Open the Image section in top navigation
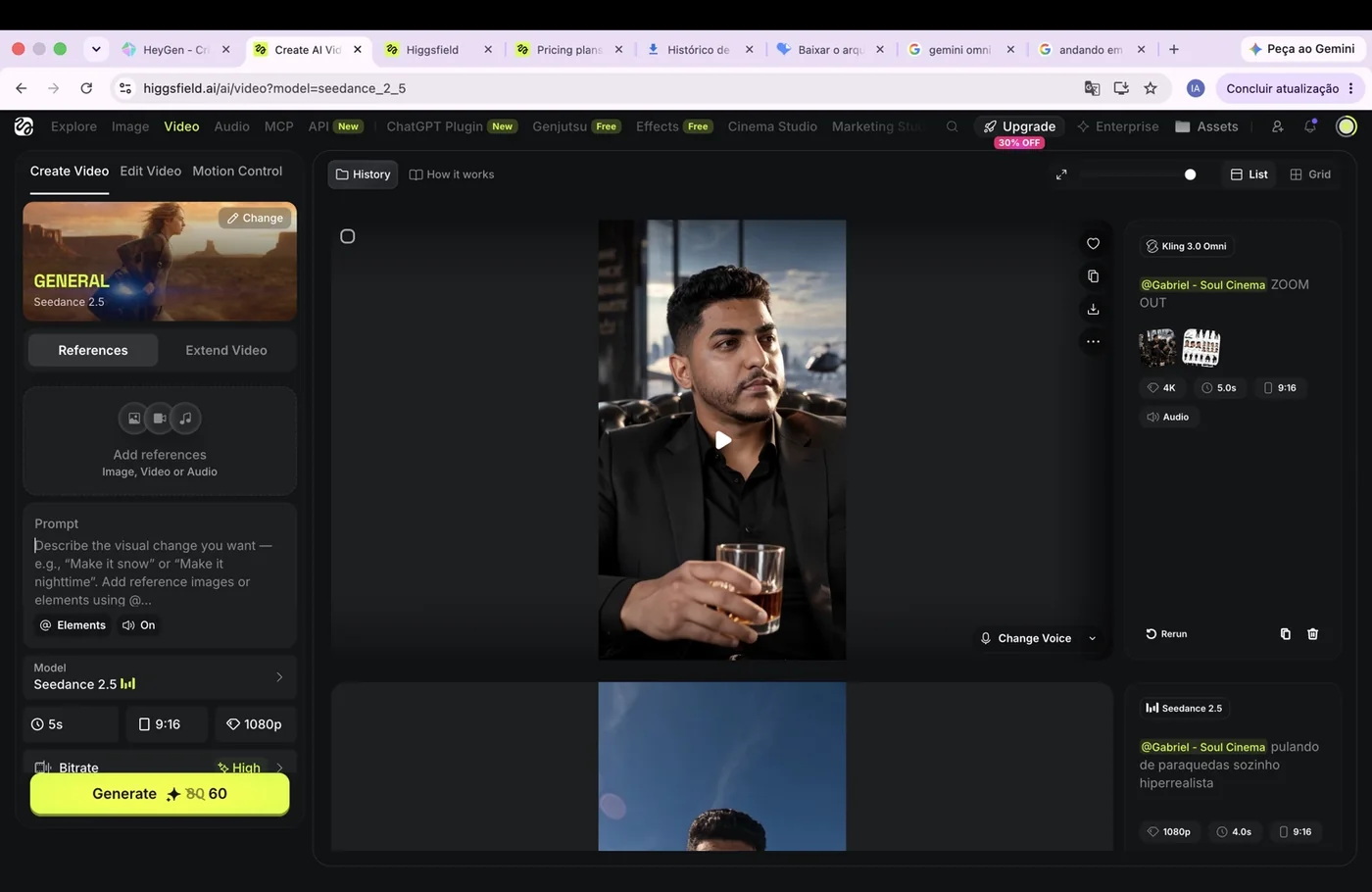This screenshot has height=892, width=1372. tap(130, 126)
